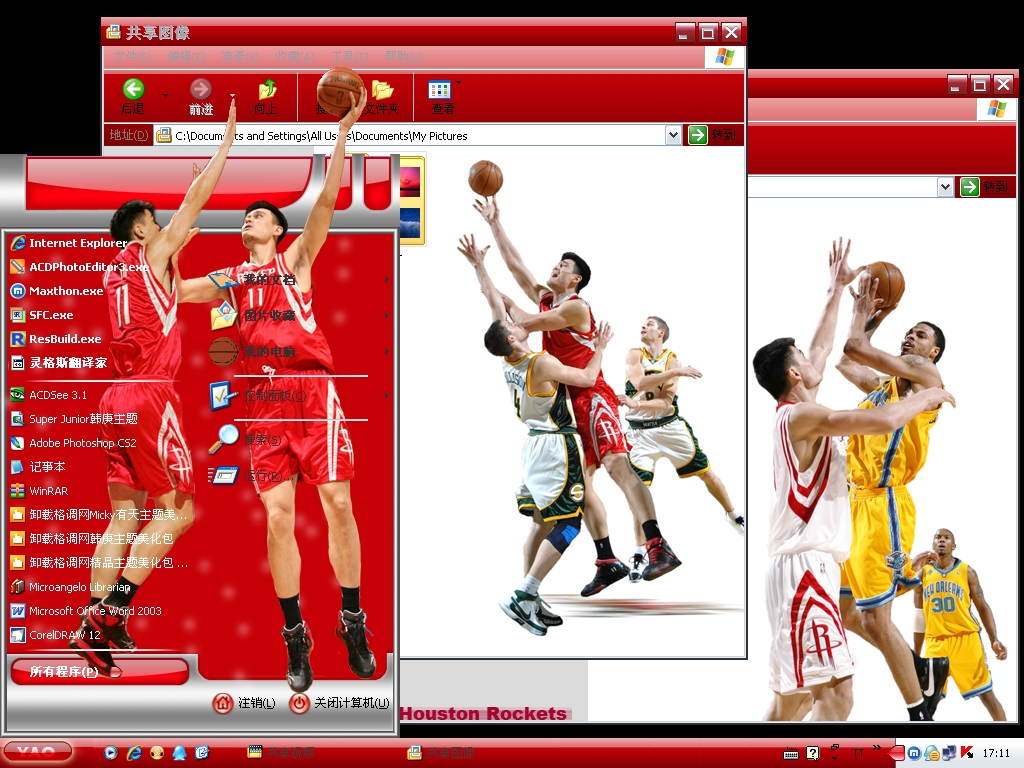1024x768 pixels.
Task: Open ACDSee 3.1 from the Start menu
Action: [49, 395]
